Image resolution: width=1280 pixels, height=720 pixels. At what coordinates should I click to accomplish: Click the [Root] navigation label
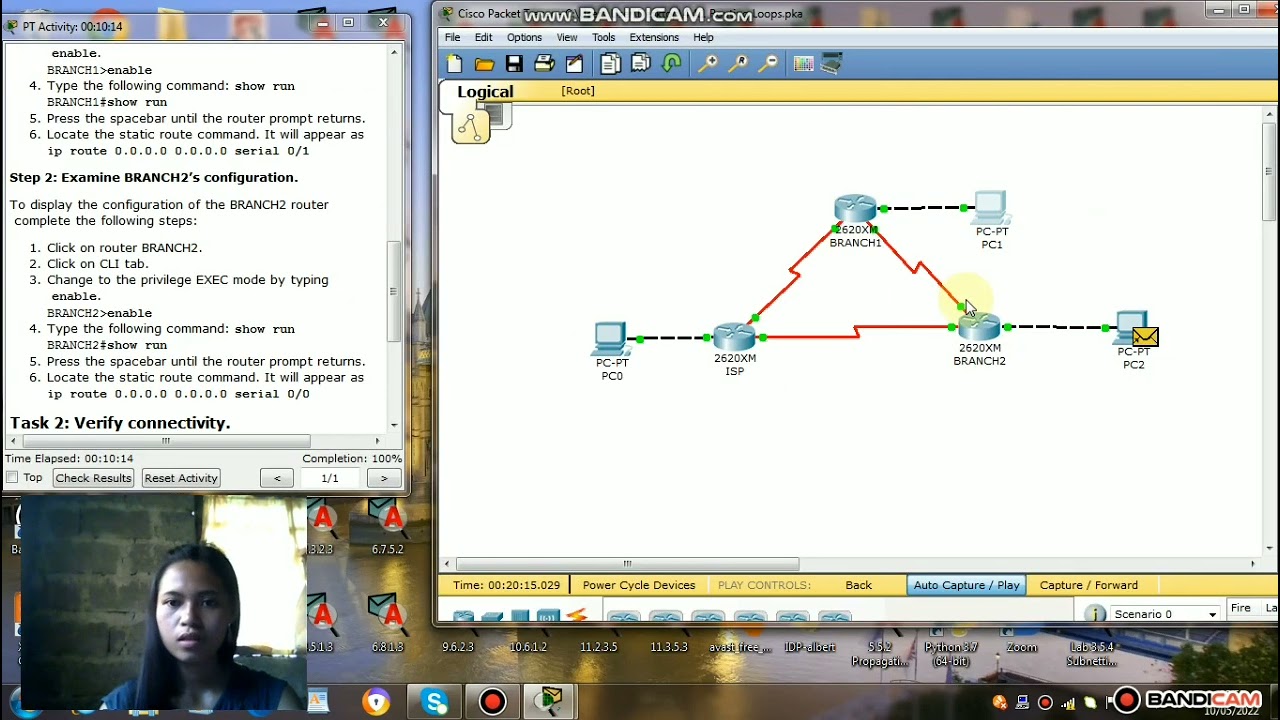pos(578,91)
